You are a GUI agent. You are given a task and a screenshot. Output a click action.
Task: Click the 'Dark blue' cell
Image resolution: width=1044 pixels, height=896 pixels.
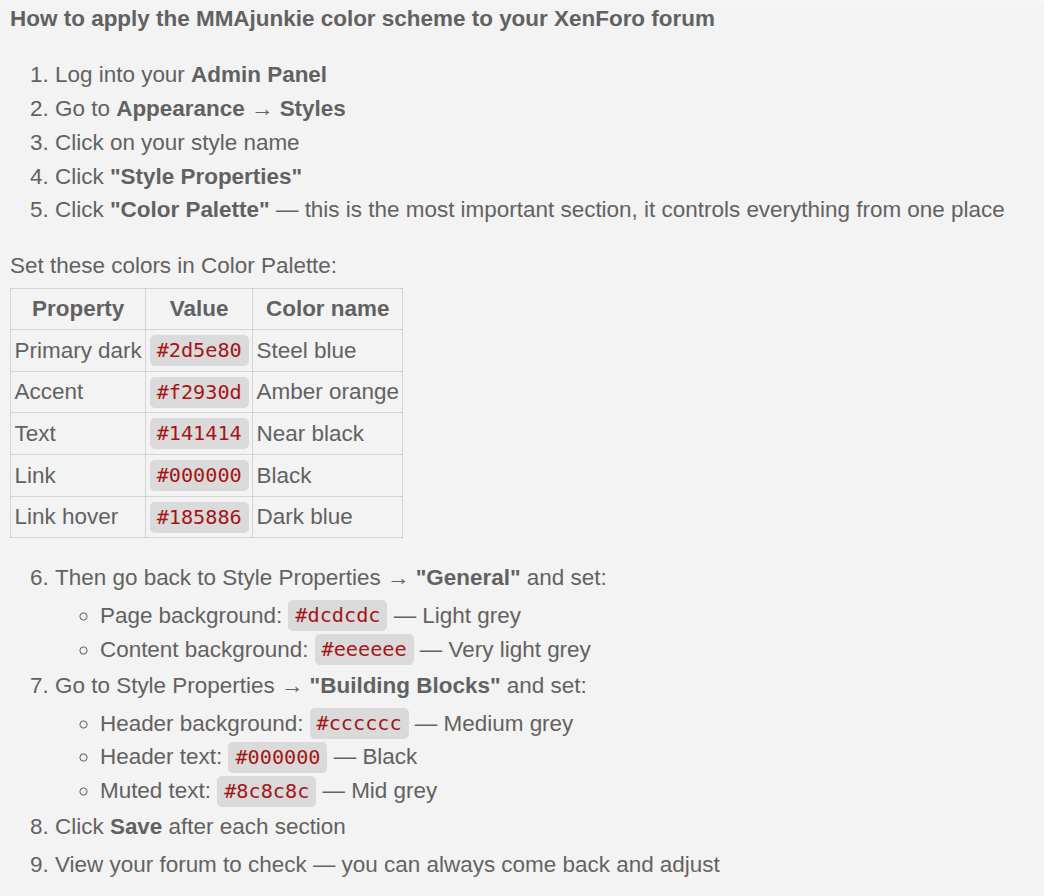coord(328,517)
